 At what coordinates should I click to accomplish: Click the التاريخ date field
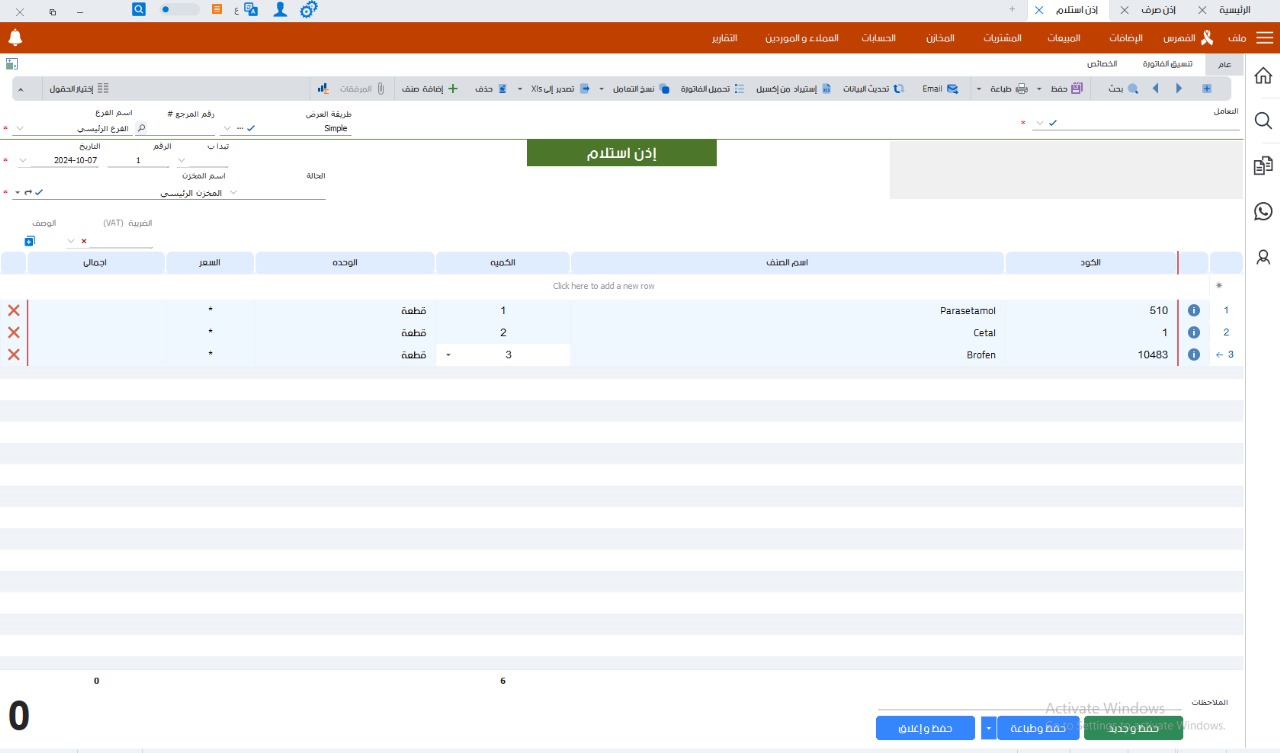65,160
